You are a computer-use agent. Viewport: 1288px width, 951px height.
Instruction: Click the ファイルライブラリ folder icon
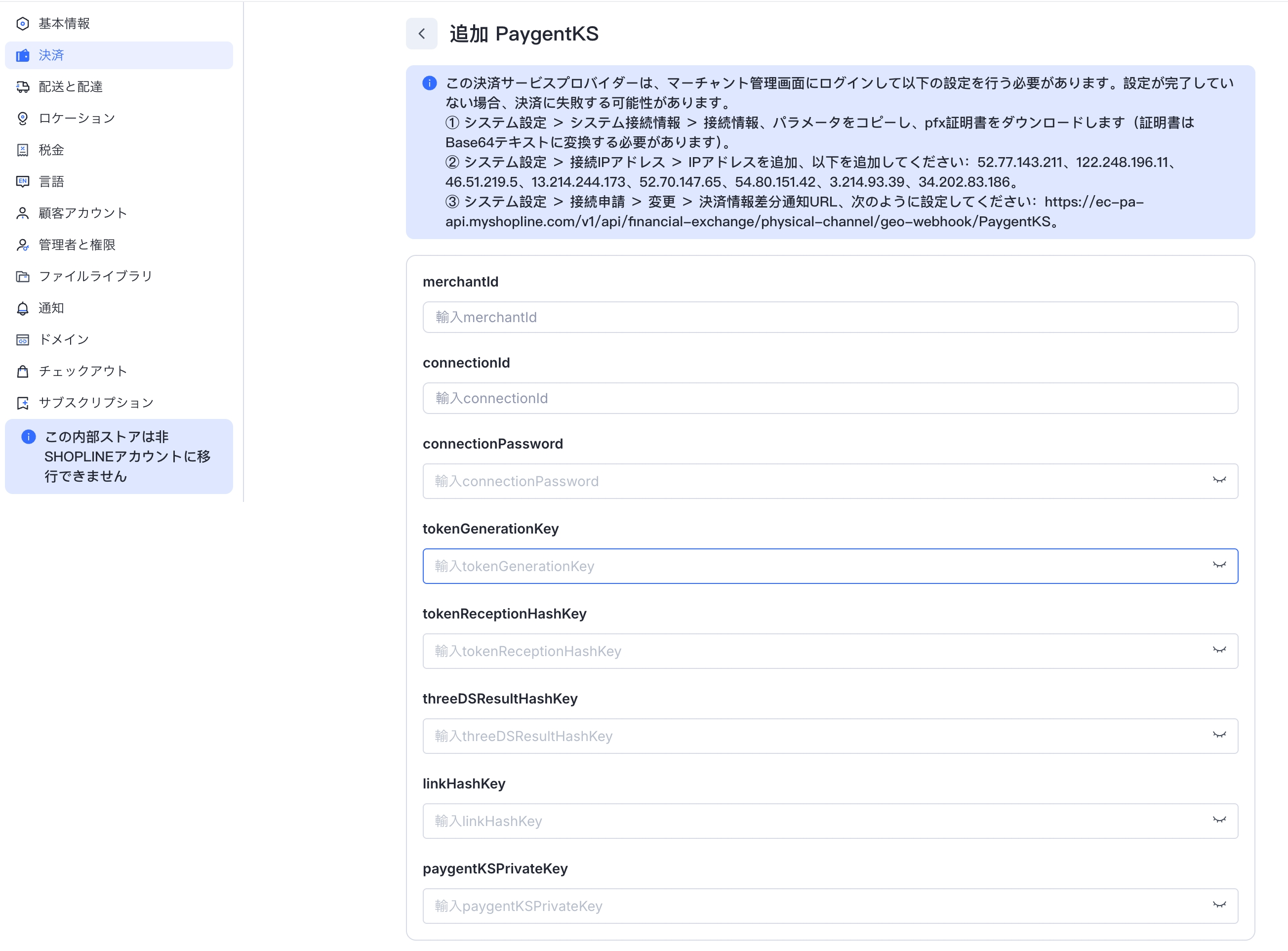22,276
